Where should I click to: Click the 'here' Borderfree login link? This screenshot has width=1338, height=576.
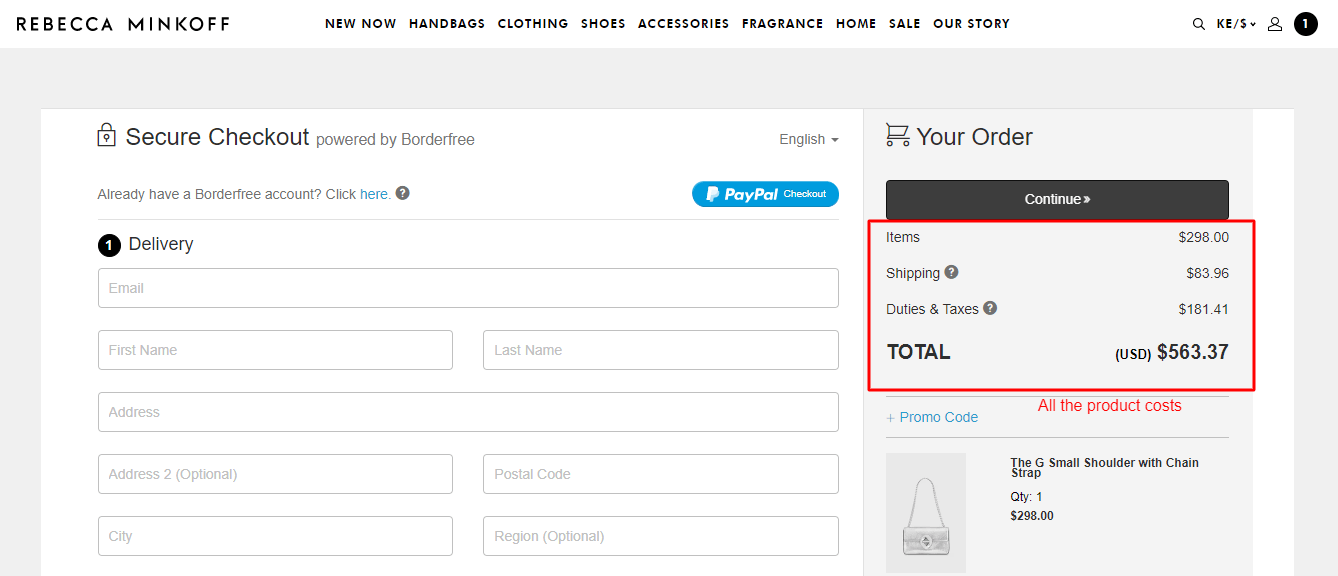click(375, 194)
